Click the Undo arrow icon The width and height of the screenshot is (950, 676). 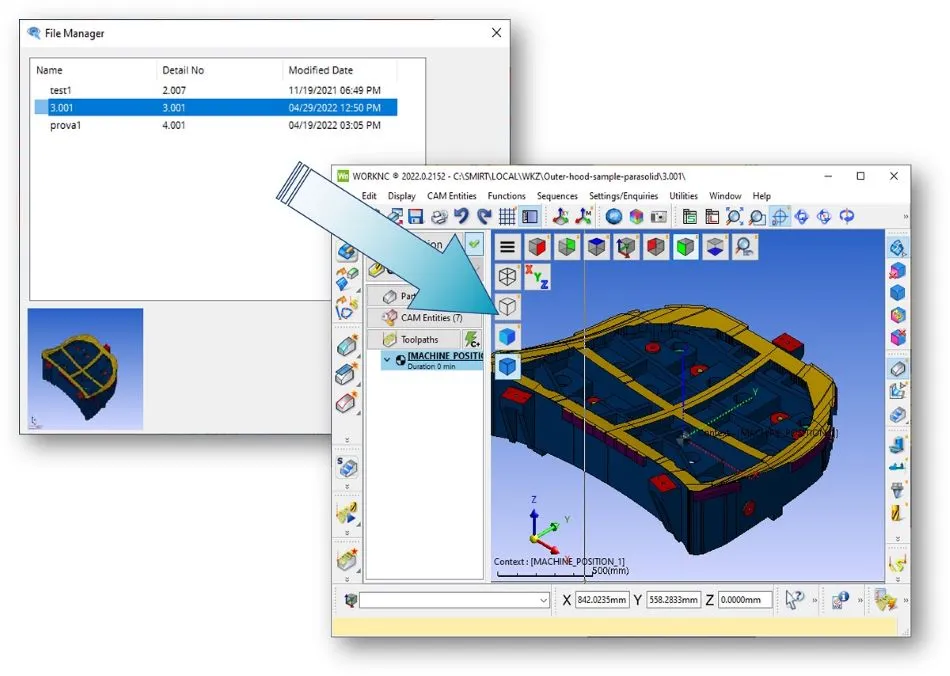click(461, 216)
